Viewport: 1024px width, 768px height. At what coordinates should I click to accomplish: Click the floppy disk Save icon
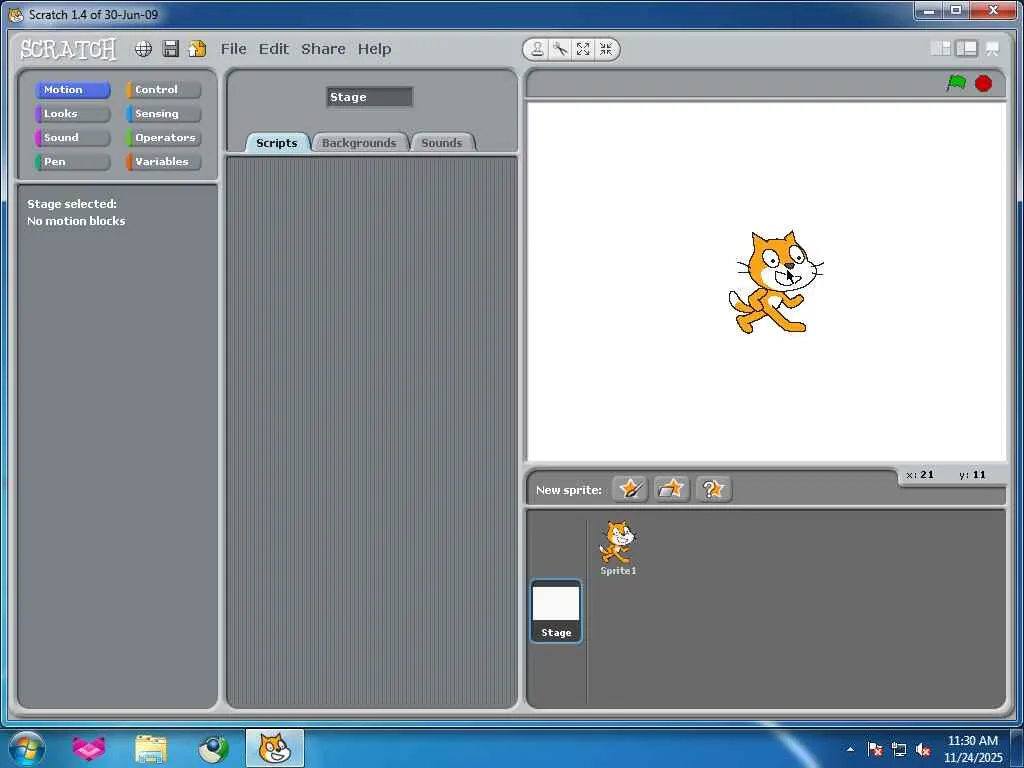point(170,49)
